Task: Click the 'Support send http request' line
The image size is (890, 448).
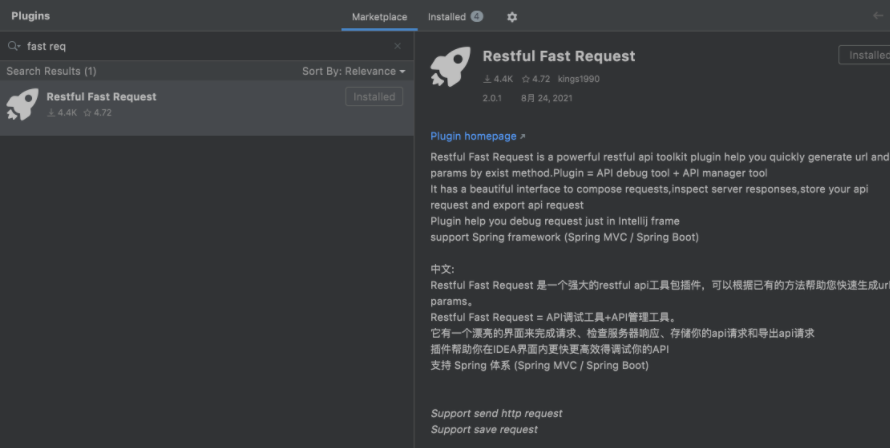Action: (496, 413)
